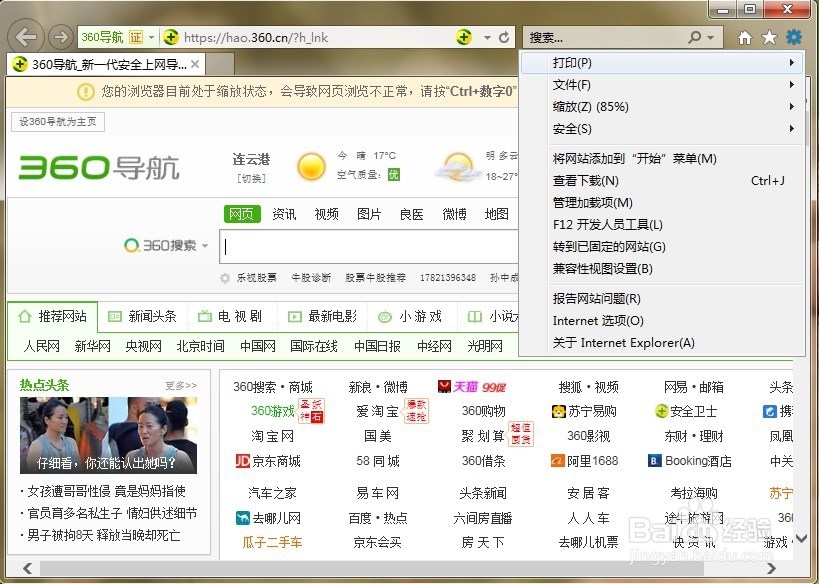
Task: Close the 360导航 tab
Action: coord(195,64)
